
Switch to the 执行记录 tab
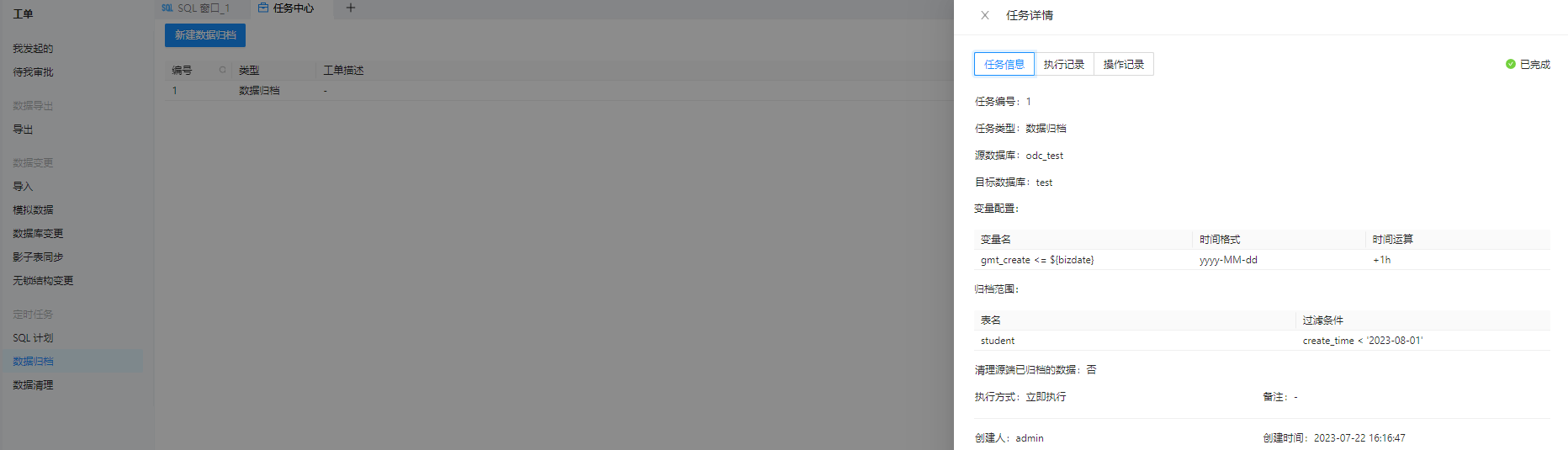[1064, 64]
